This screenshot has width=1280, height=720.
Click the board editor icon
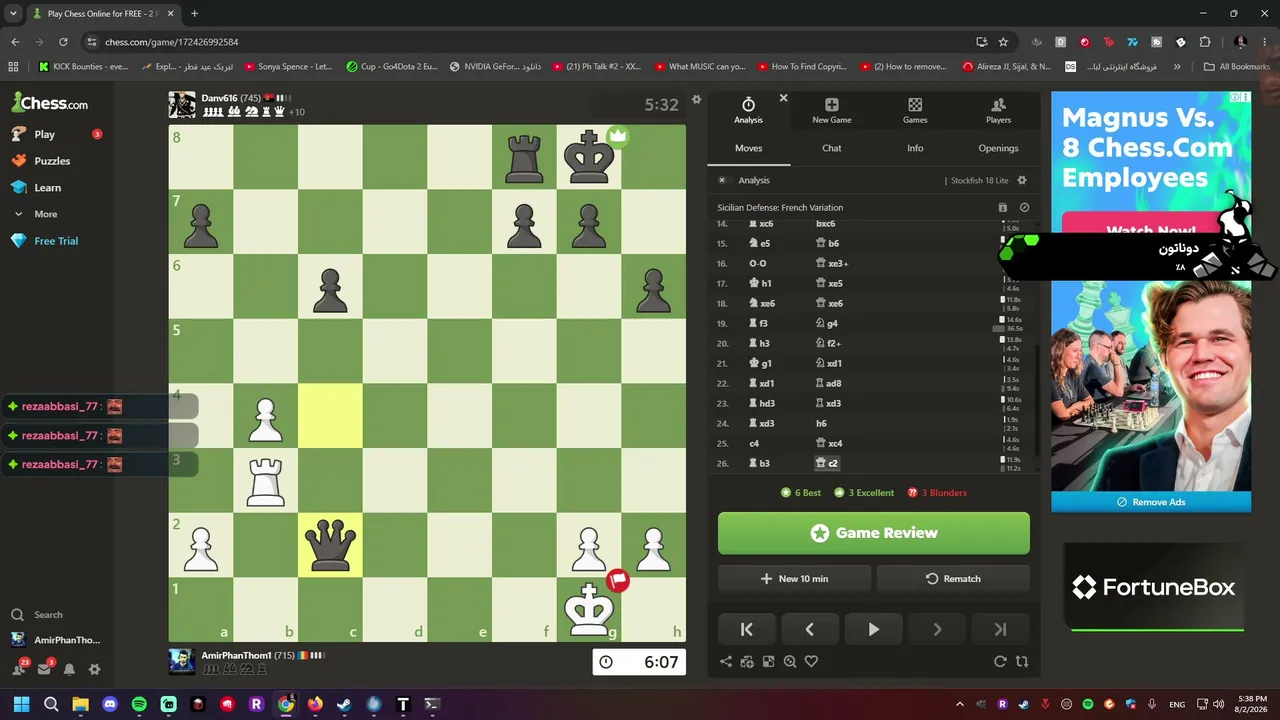pos(768,661)
